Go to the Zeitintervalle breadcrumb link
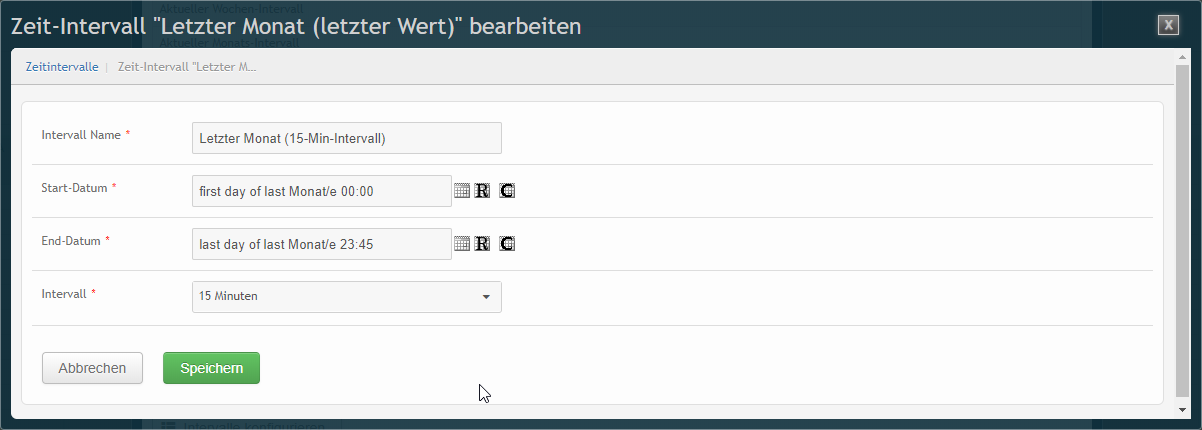Viewport: 1202px width, 430px height. pos(61,67)
